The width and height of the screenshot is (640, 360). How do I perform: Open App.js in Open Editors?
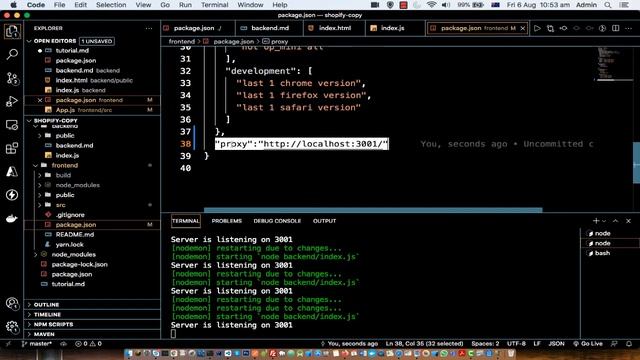65,110
